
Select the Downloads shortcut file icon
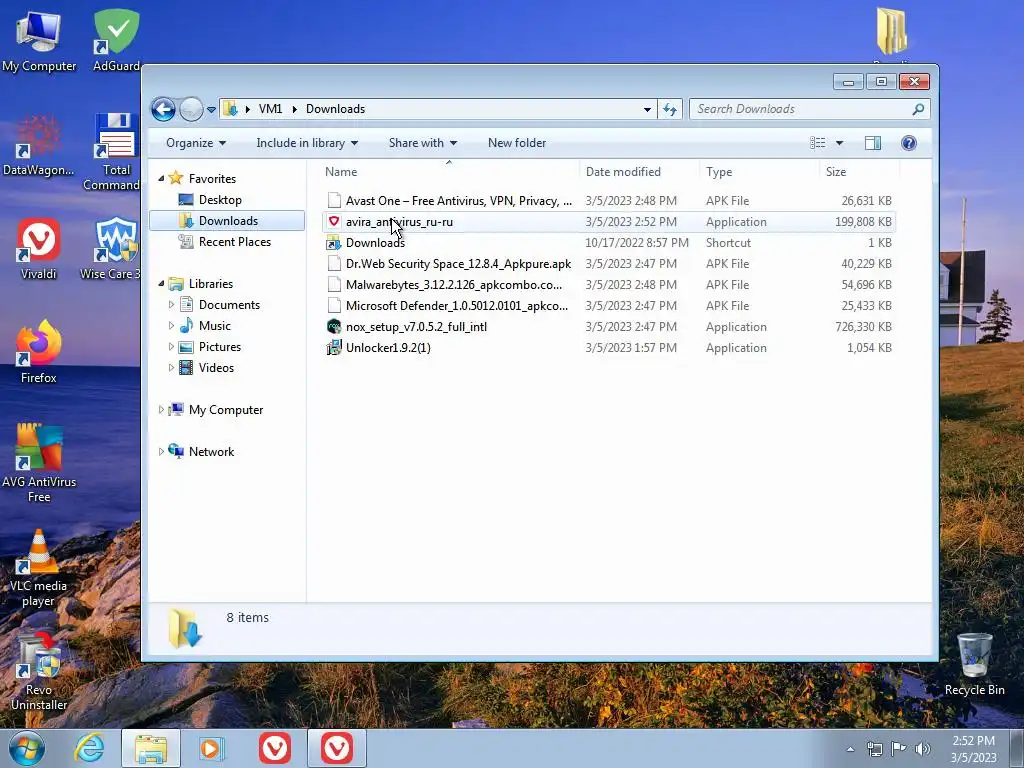click(x=334, y=242)
